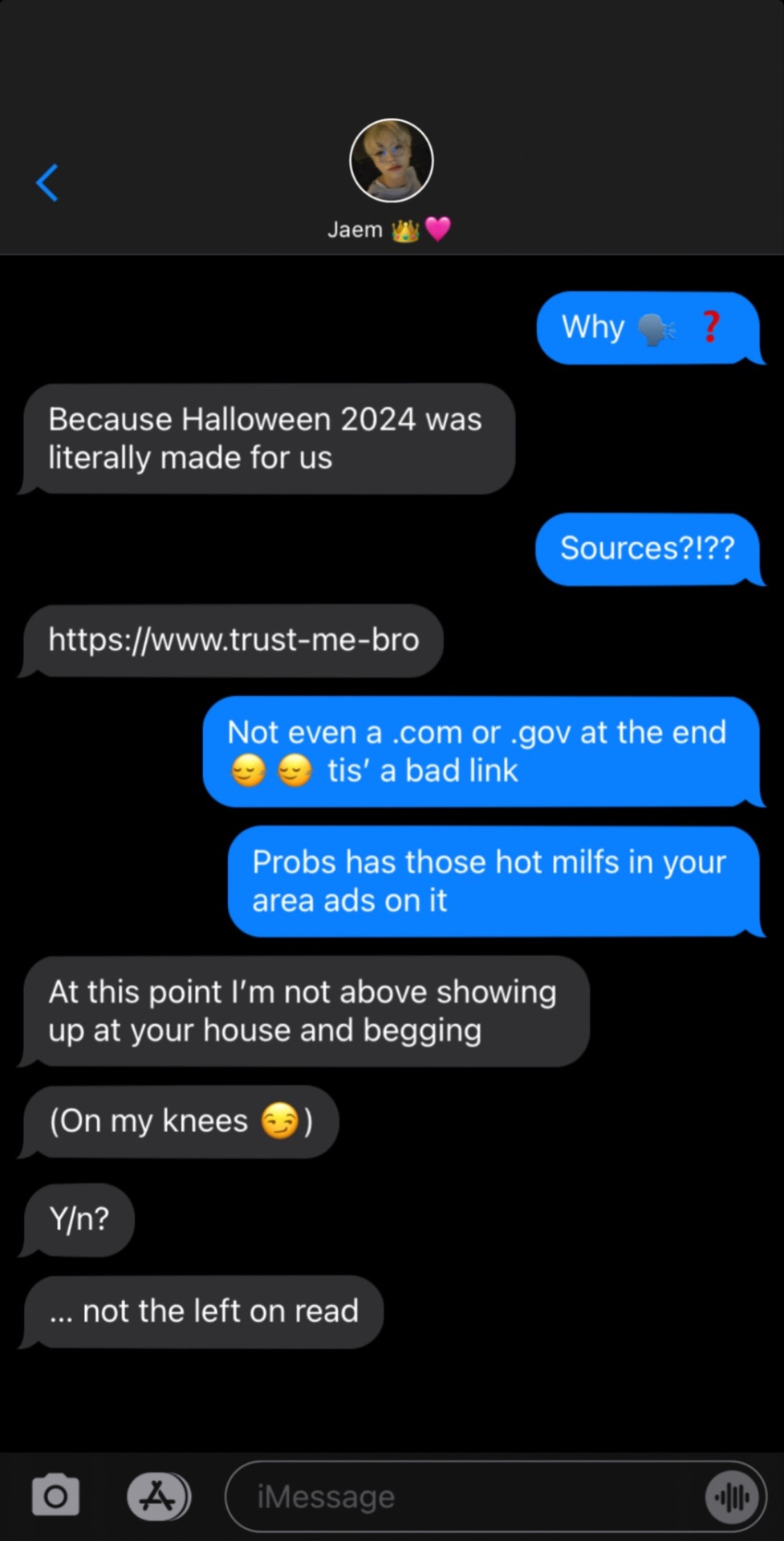Tap the audio message waveform icon

732,1497
